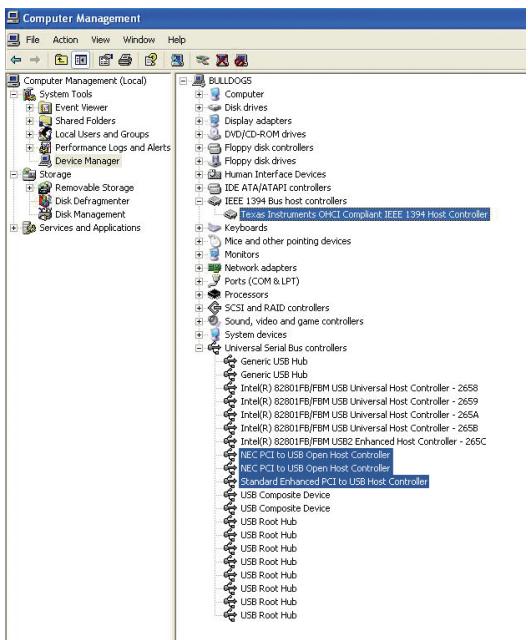528x640 pixels.
Task: Open the View menu
Action: point(100,40)
